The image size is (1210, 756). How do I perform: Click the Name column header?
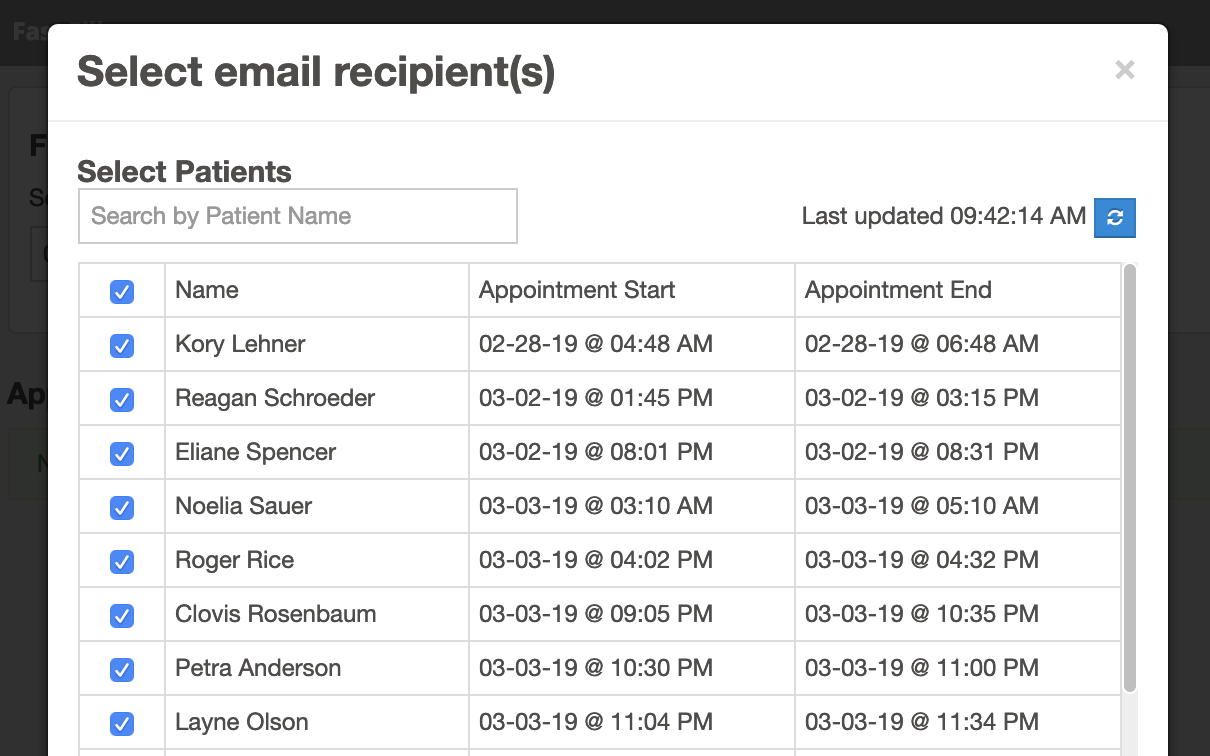207,290
